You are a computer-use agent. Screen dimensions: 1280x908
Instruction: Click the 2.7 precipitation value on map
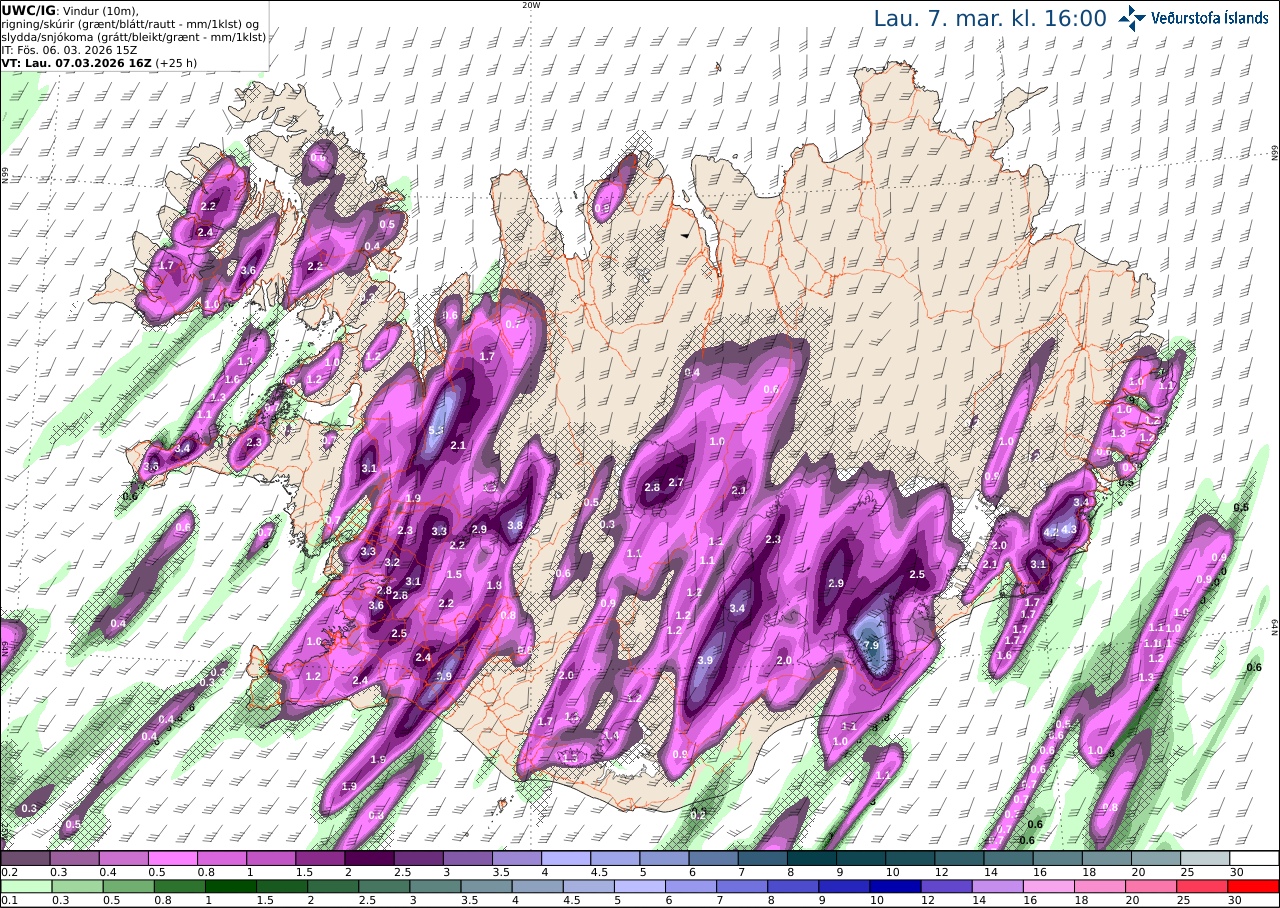(x=676, y=482)
